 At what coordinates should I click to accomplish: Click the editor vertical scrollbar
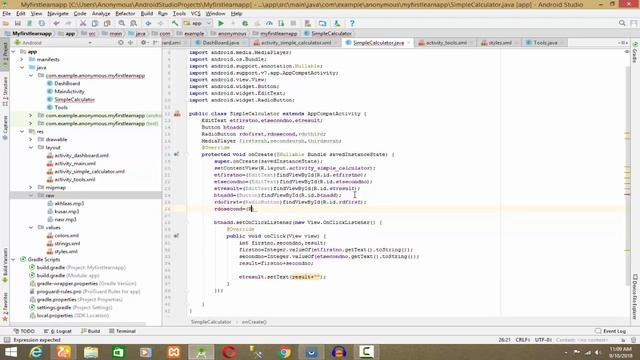(x=627, y=176)
